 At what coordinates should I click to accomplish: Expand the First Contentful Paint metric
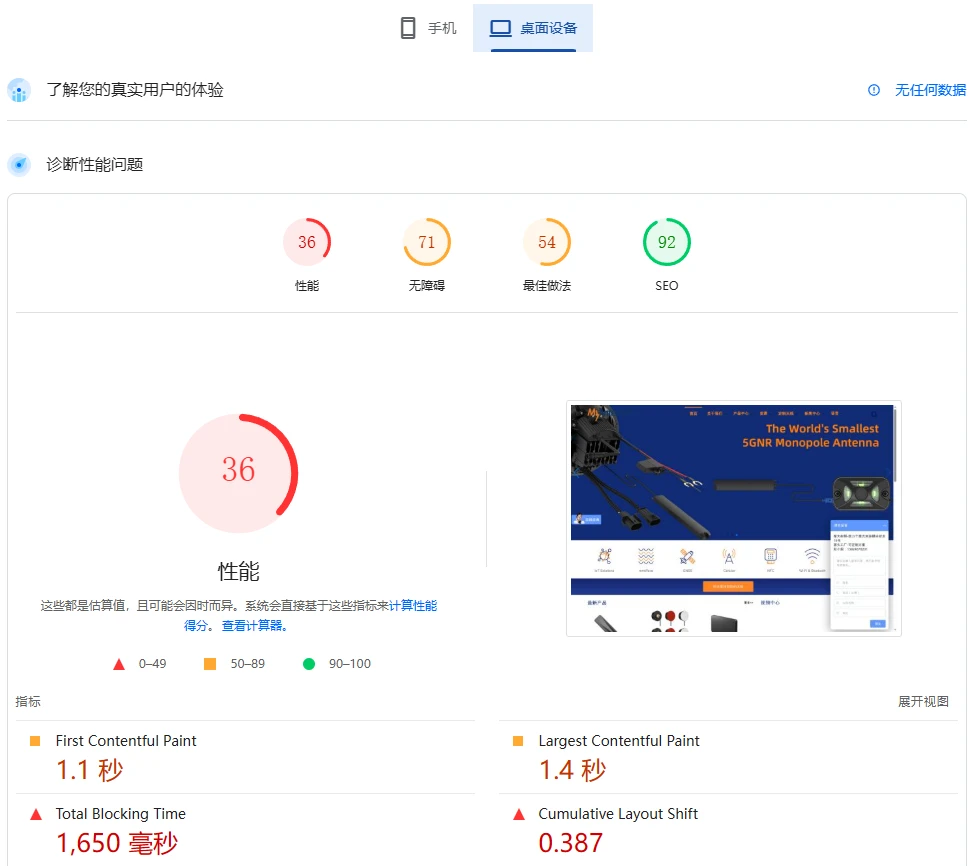(x=126, y=741)
